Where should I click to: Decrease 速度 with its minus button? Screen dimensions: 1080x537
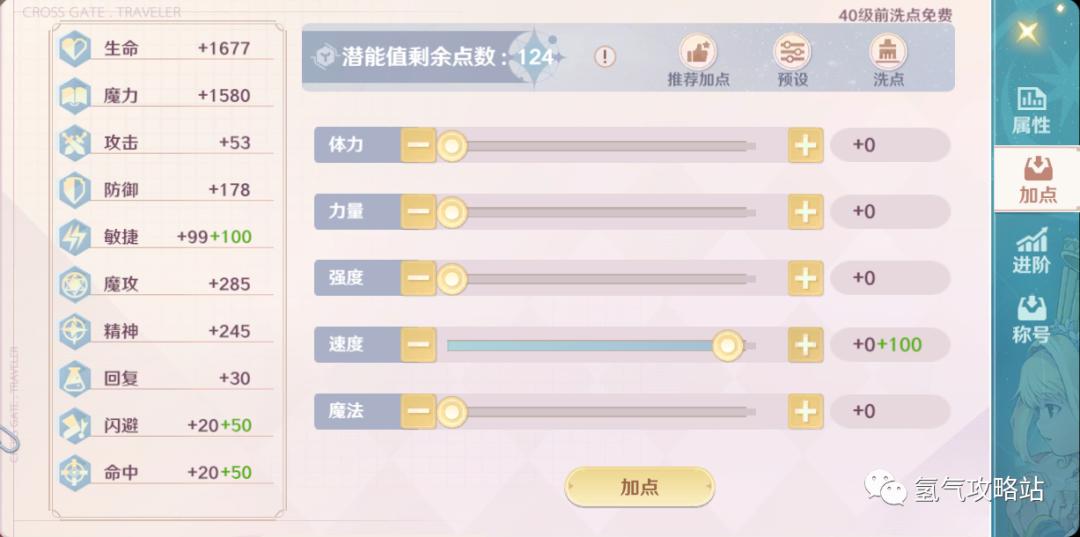tap(418, 345)
